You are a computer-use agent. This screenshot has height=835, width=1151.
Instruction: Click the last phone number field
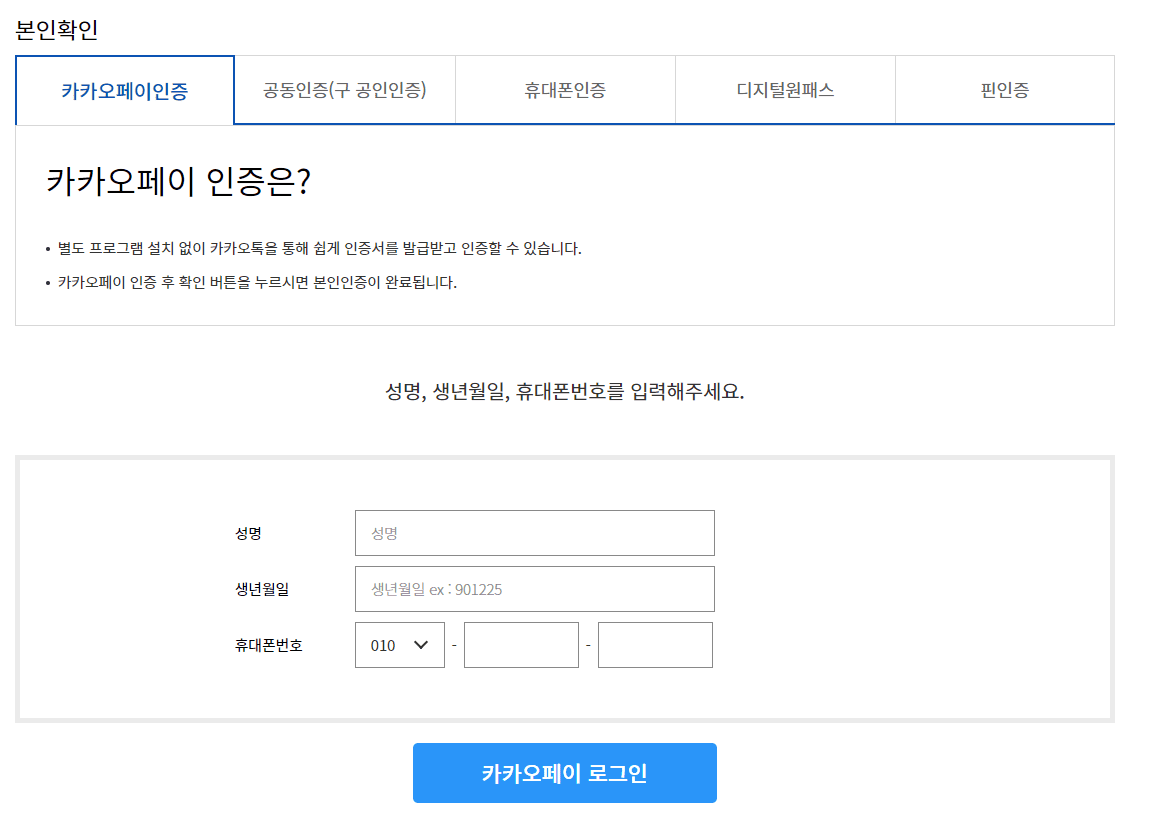(656, 645)
